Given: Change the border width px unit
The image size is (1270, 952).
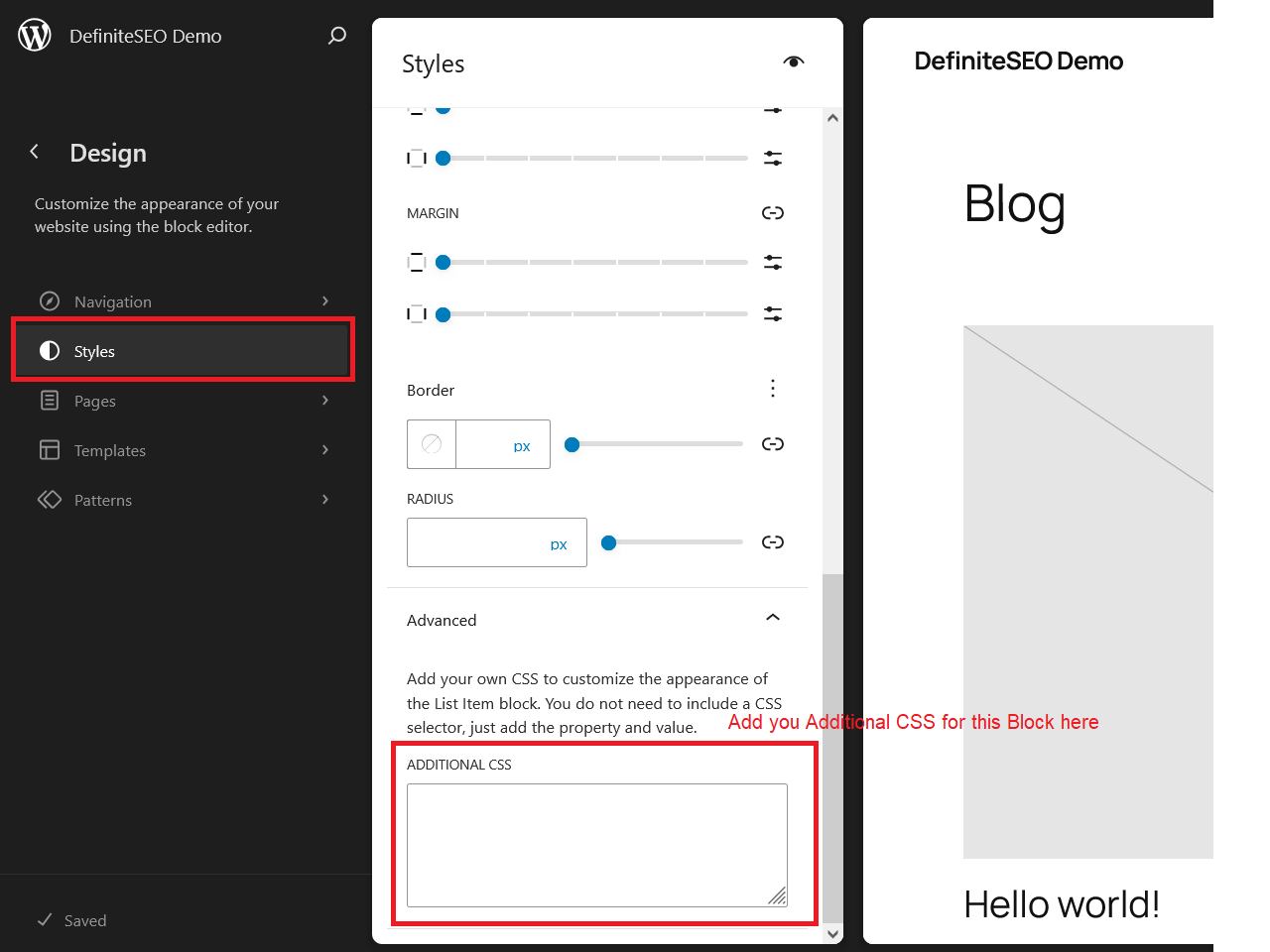Looking at the screenshot, I should point(522,446).
